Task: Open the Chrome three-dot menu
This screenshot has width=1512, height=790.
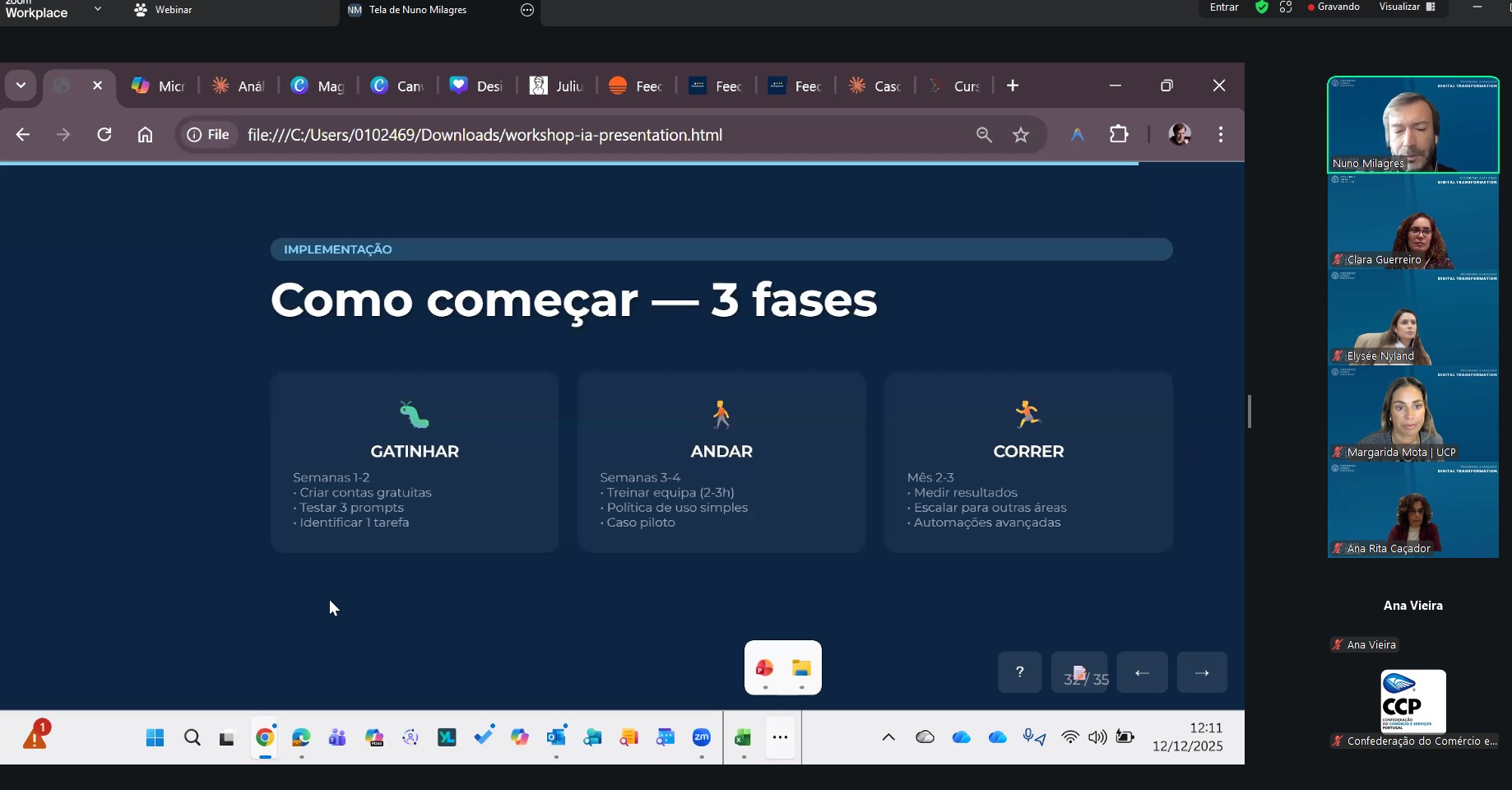Action: (1221, 135)
